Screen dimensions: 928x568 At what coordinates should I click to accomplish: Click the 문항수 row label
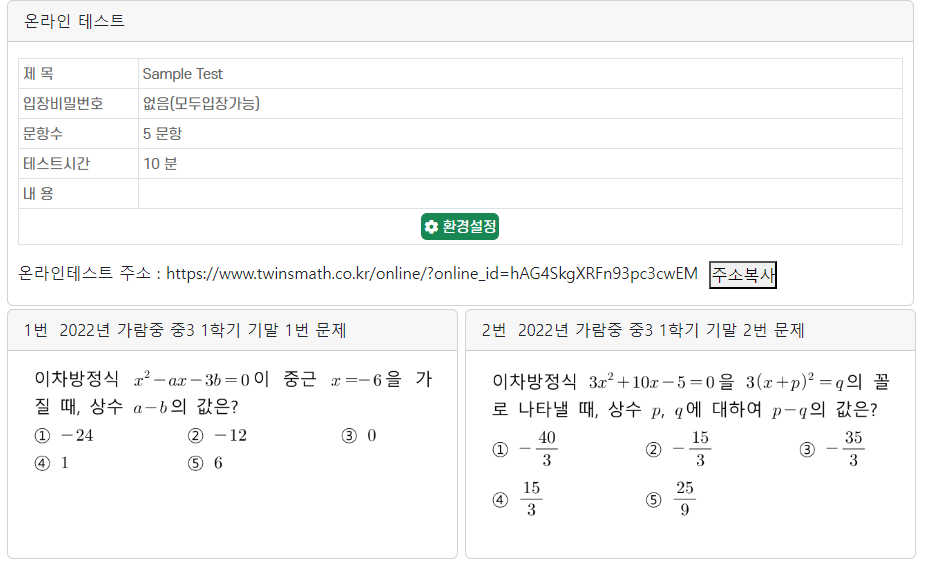coord(43,134)
